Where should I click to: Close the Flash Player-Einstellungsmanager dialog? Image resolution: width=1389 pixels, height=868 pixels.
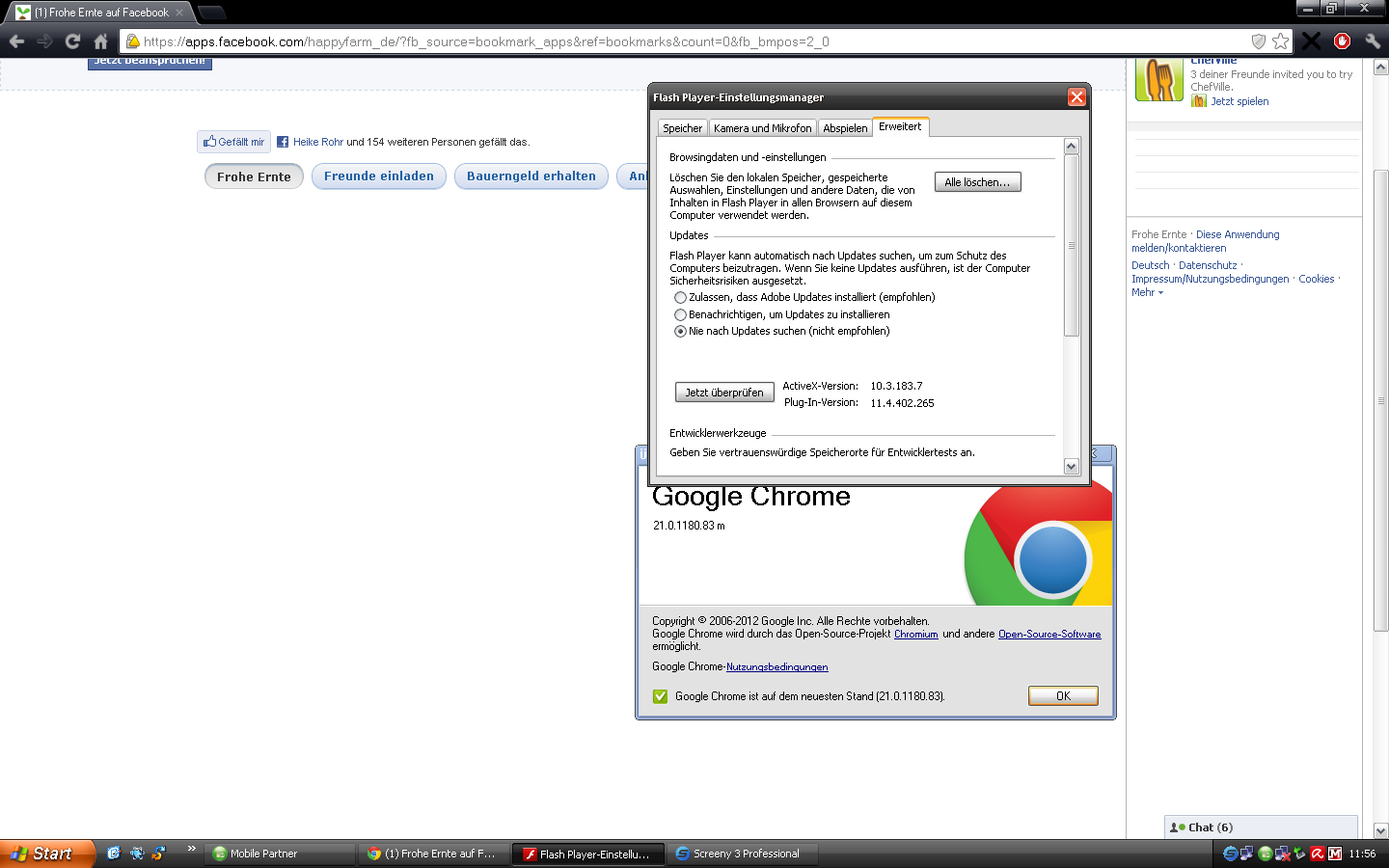1076,97
